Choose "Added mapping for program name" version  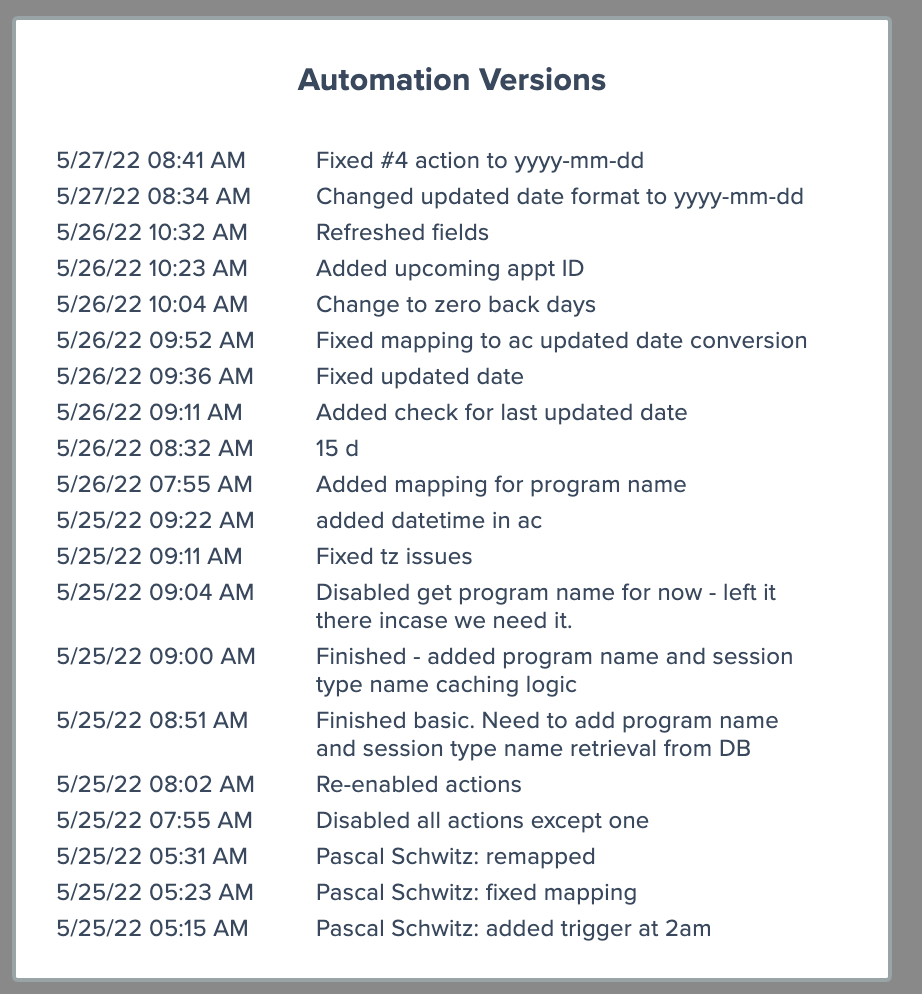pyautogui.click(x=501, y=484)
